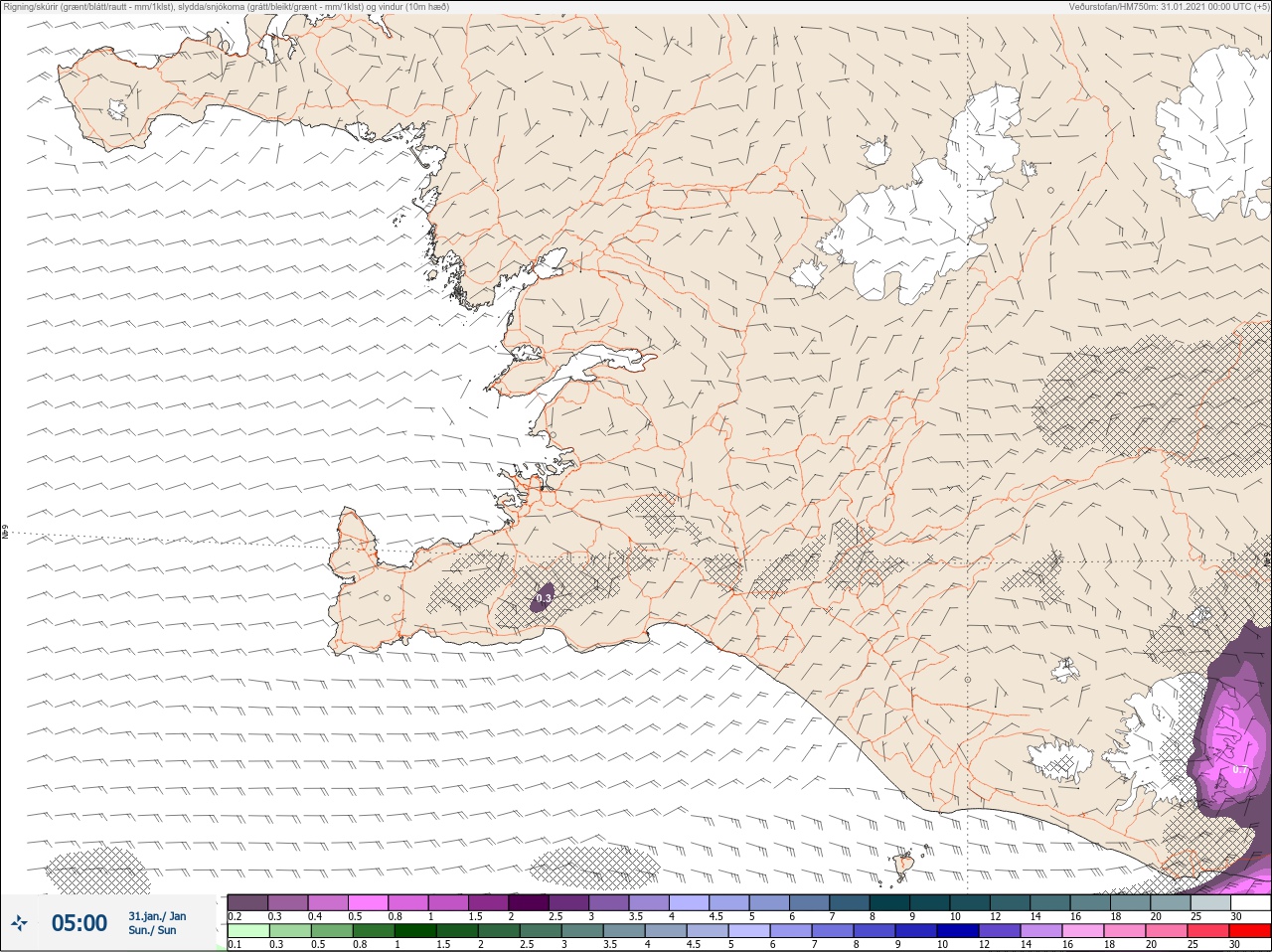This screenshot has width=1272, height=952.
Task: Click the 0.3 precipitation label on the map
Action: point(543,599)
